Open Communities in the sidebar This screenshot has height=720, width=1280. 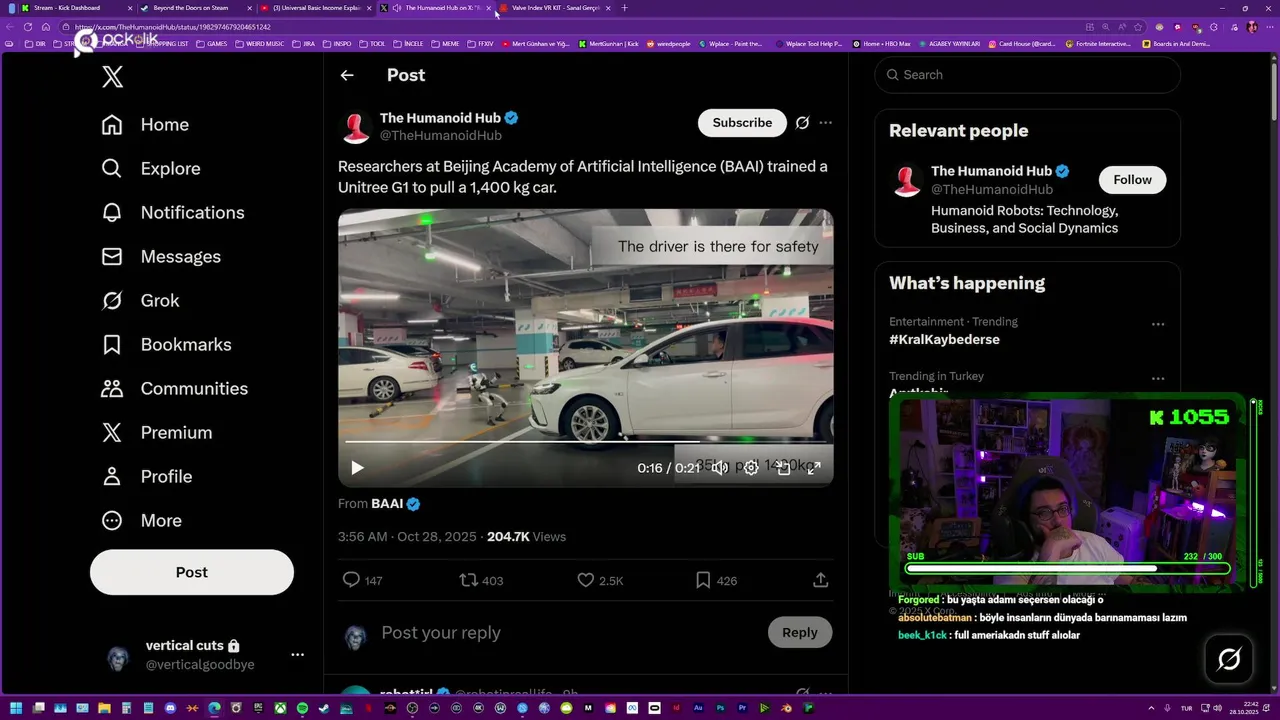point(174,388)
